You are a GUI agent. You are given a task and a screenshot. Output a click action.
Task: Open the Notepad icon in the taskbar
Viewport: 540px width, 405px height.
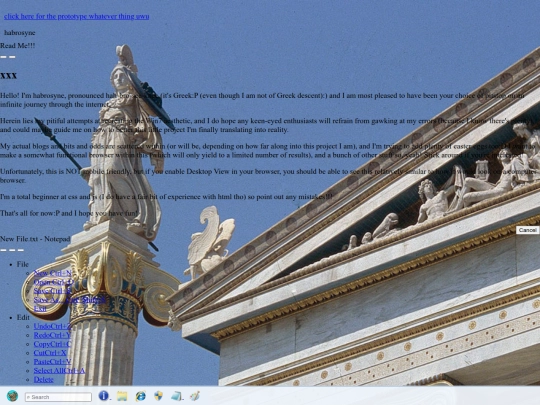click(x=176, y=396)
